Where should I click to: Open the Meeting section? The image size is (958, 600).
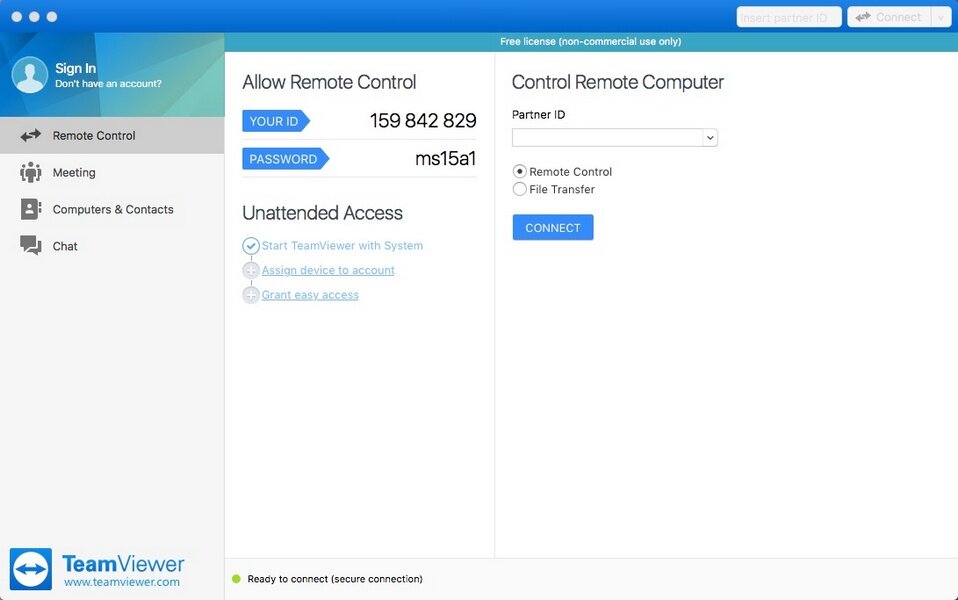112,172
